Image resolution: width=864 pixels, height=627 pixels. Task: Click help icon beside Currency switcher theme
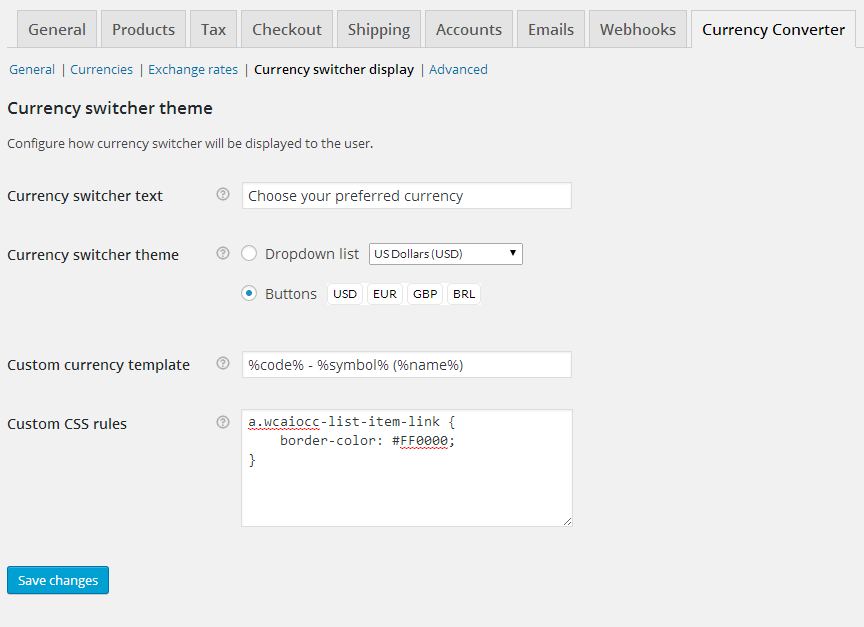pos(223,254)
